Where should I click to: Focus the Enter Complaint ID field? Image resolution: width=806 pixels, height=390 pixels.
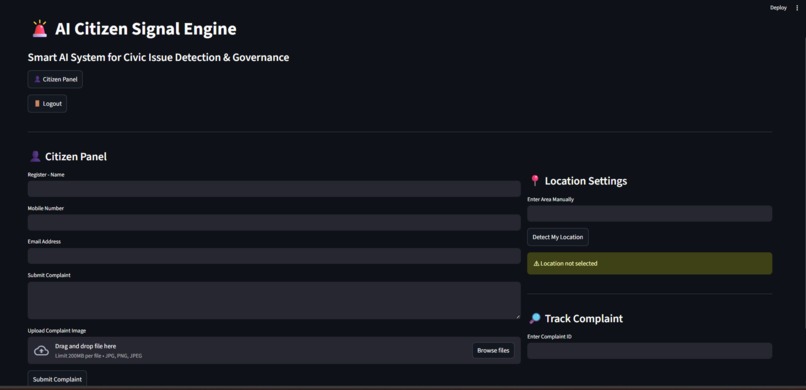point(649,351)
